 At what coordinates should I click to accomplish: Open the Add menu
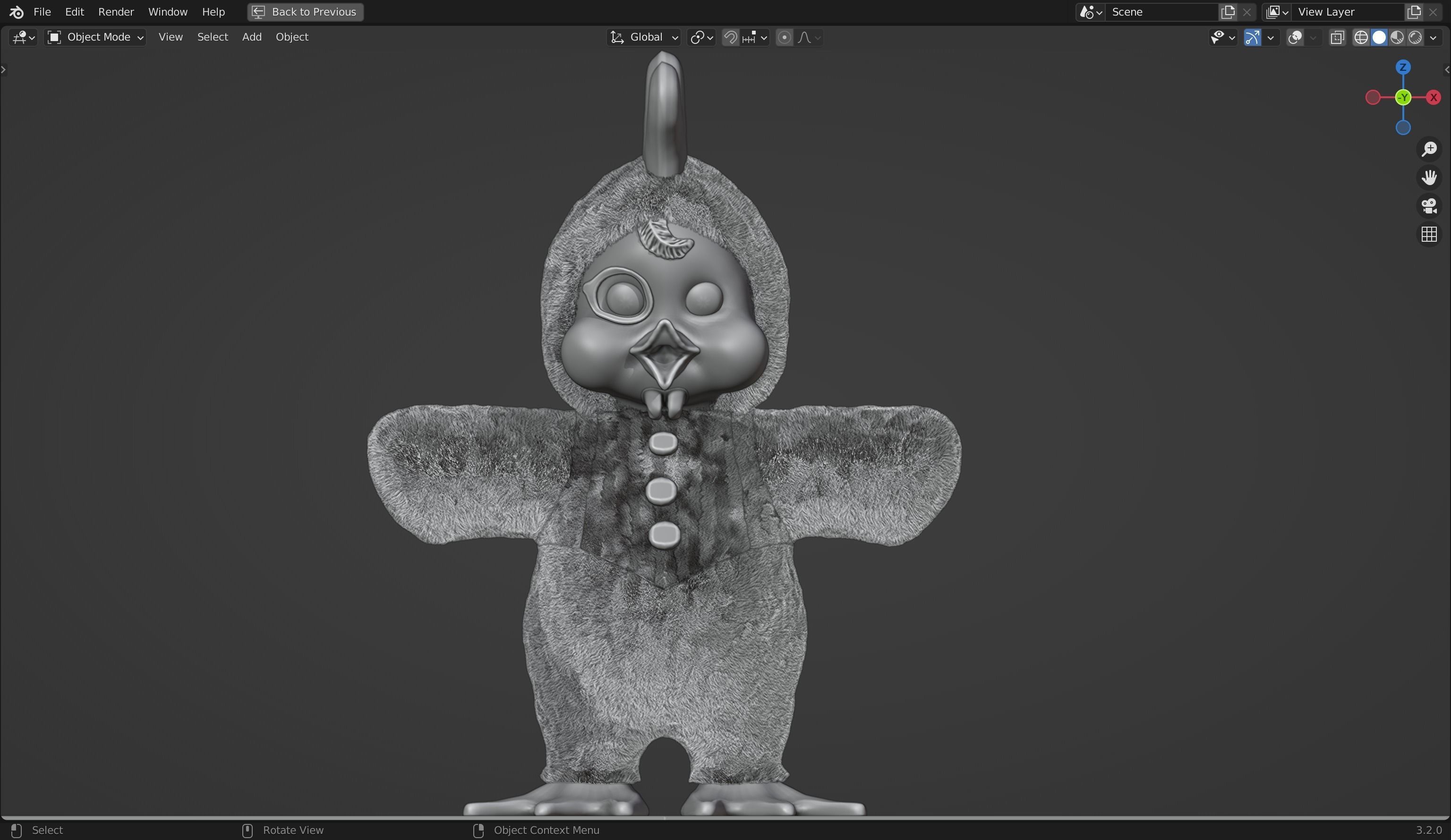[x=252, y=37]
